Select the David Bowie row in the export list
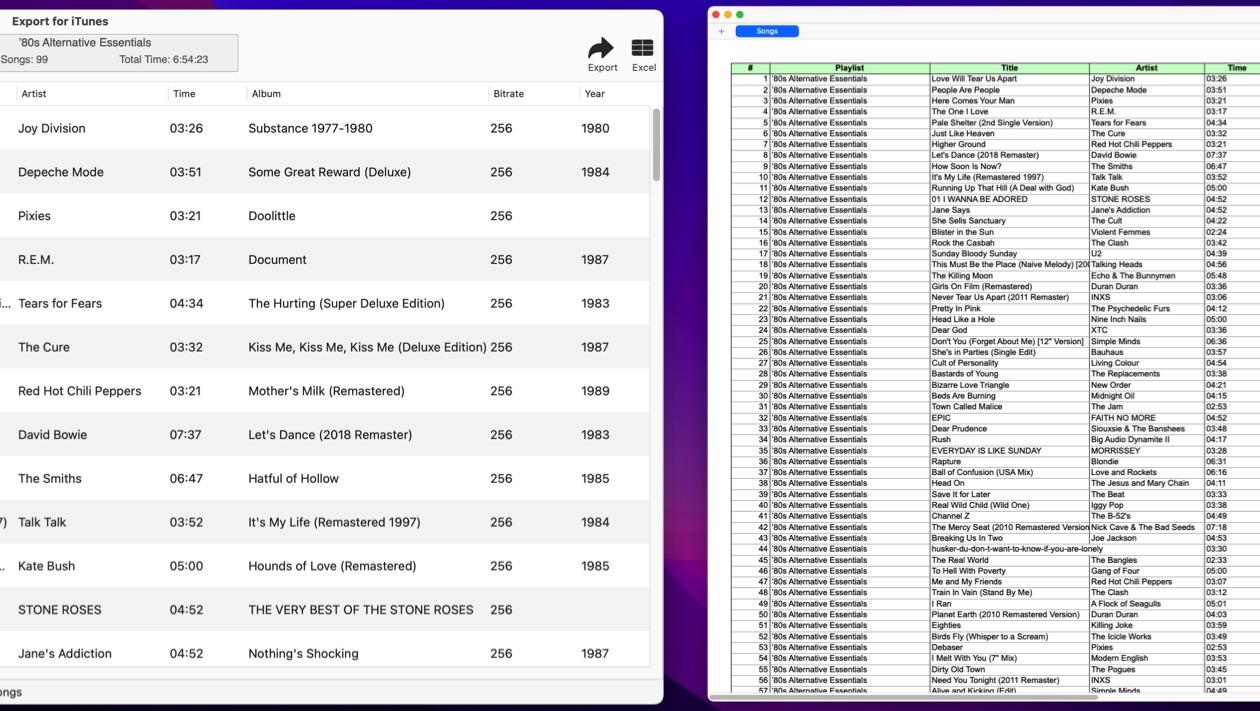 tap(325, 435)
